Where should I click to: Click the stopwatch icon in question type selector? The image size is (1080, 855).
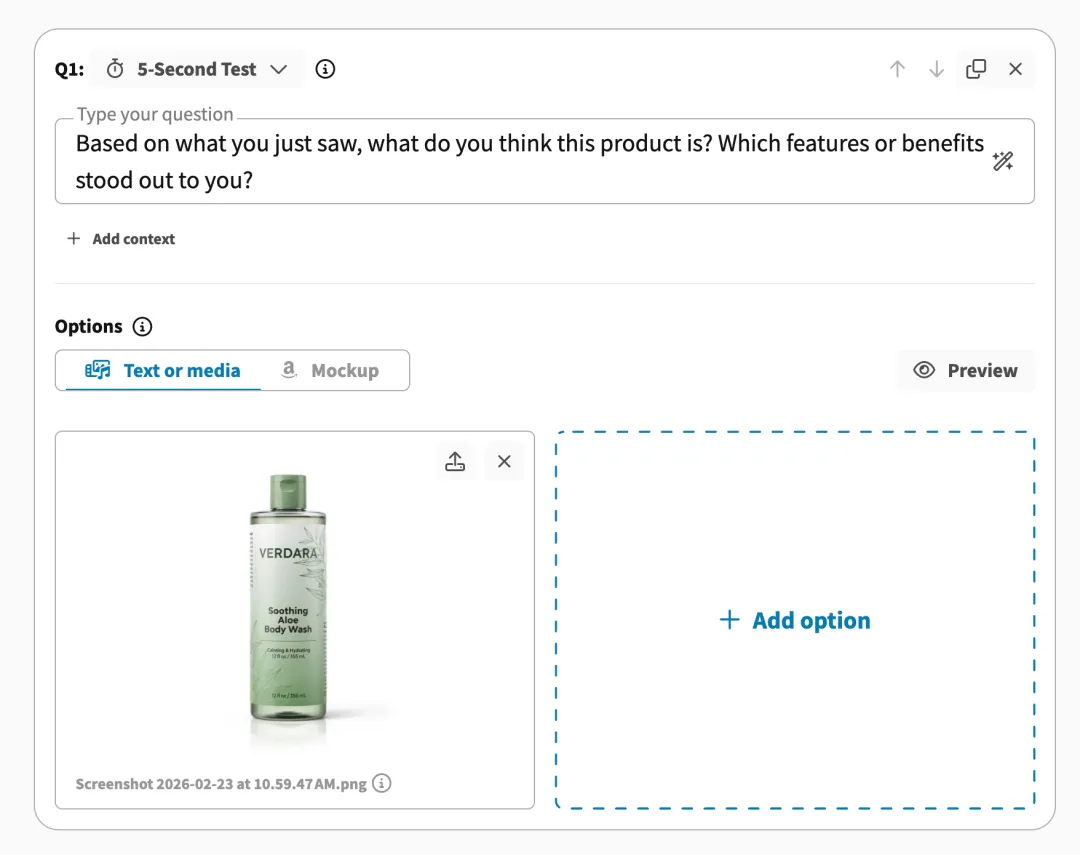click(x=116, y=69)
